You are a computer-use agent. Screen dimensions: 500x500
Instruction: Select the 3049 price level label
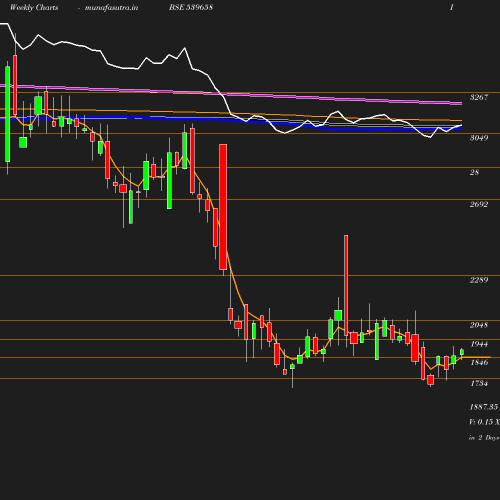click(479, 138)
